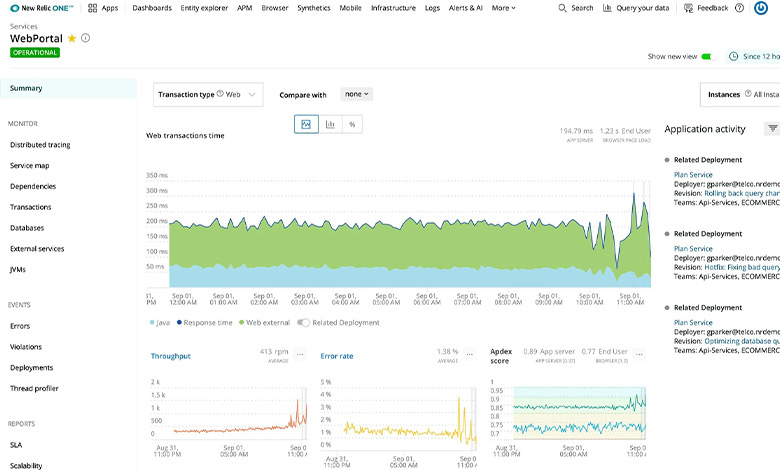Open Errors in the sidebar
Viewport: 780px width, 470px height.
[x=20, y=326]
